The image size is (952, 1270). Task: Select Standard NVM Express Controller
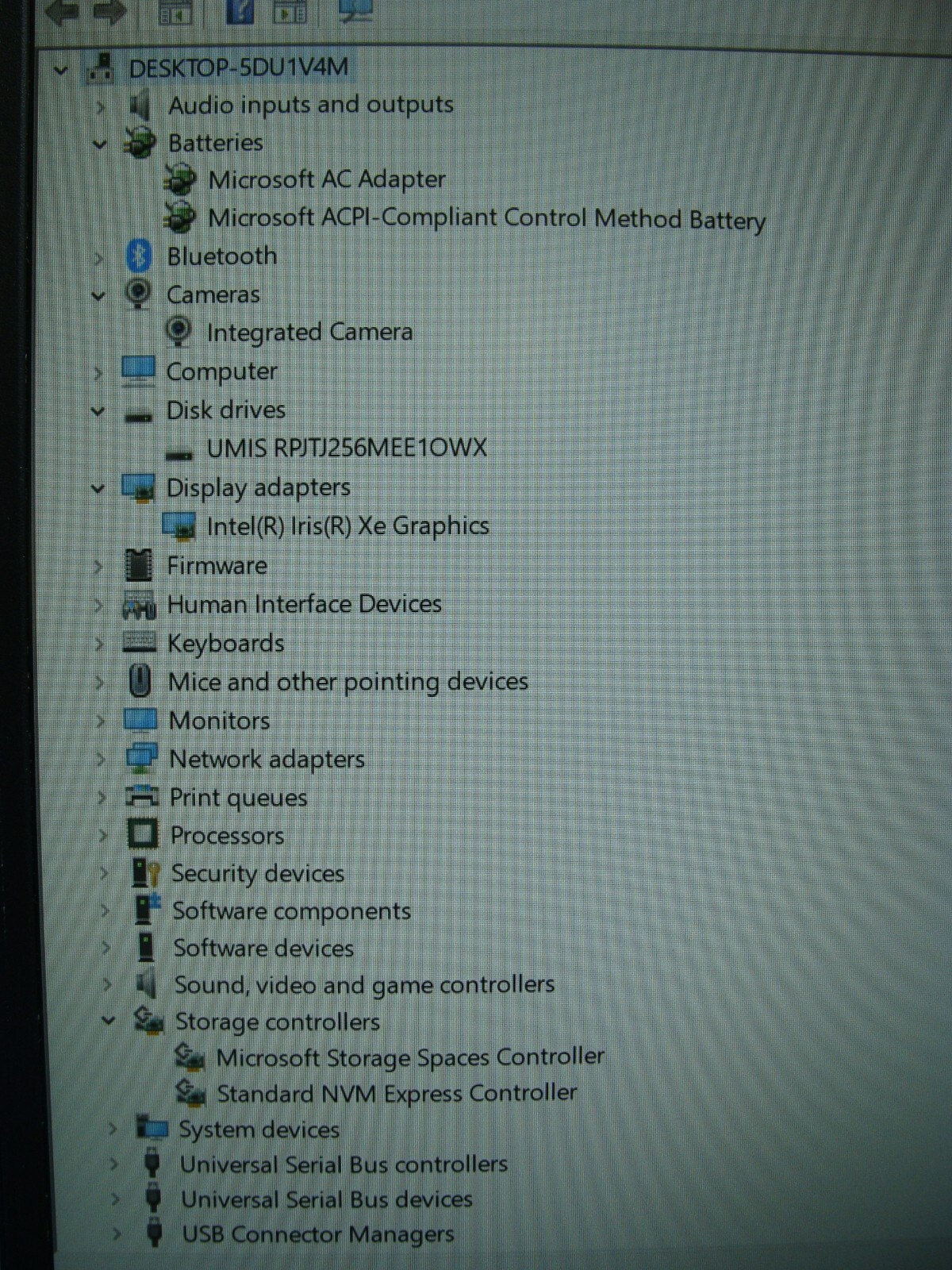[x=397, y=1094]
